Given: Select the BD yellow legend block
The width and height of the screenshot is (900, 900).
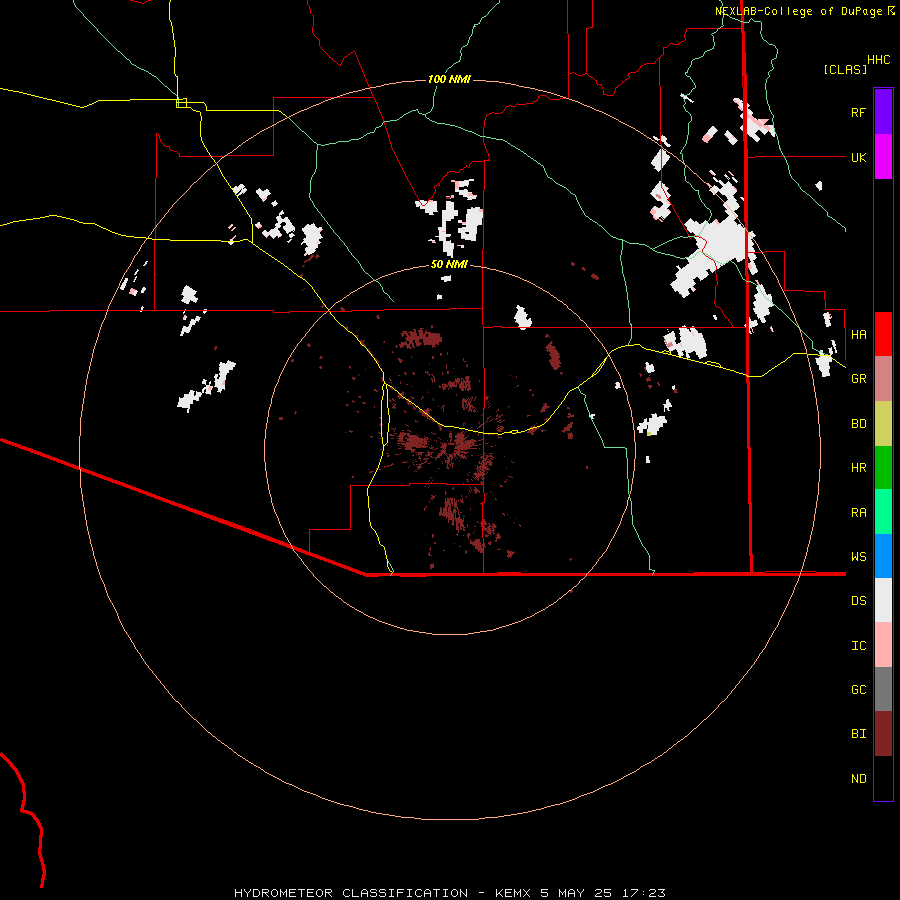Looking at the screenshot, I should [x=883, y=423].
